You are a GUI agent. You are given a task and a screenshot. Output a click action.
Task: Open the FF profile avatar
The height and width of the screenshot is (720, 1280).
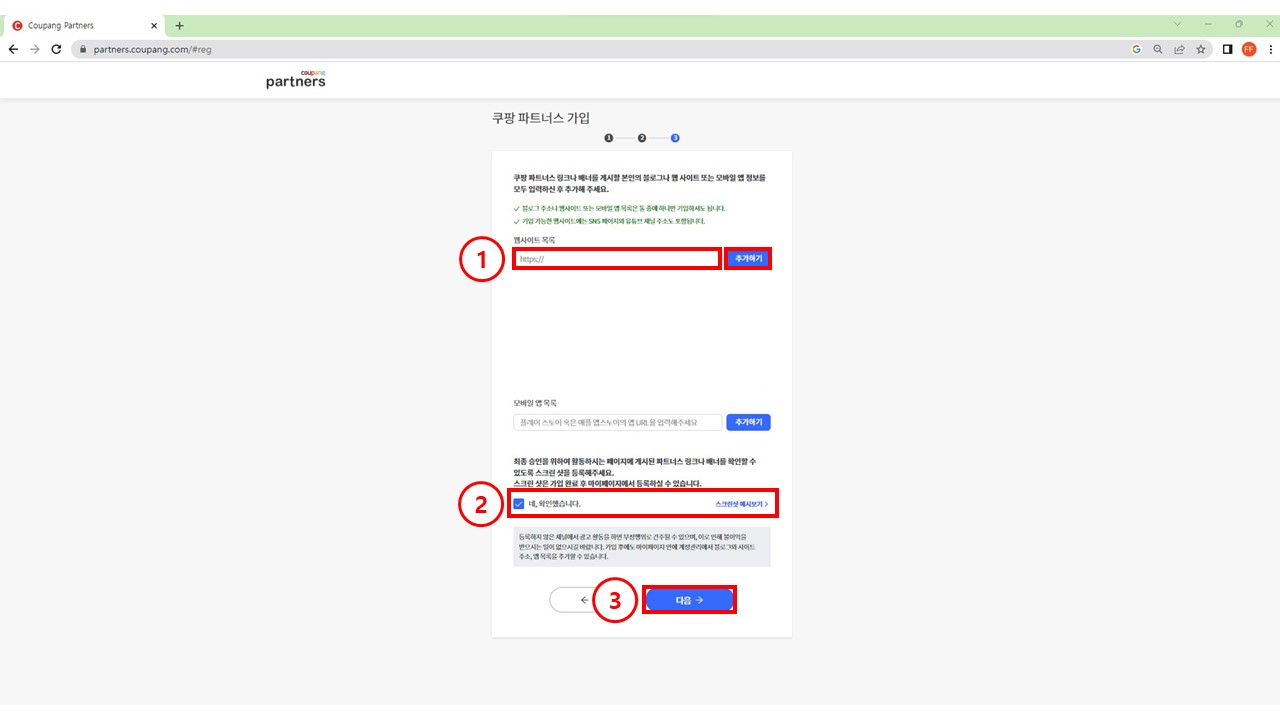tap(1249, 49)
